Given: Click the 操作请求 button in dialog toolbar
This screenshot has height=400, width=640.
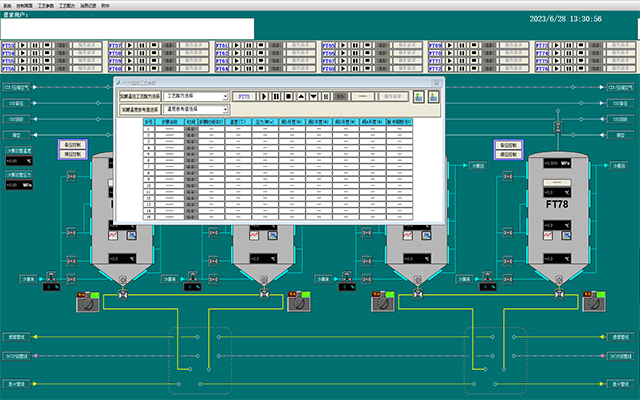Looking at the screenshot, I should pyautogui.click(x=398, y=96).
